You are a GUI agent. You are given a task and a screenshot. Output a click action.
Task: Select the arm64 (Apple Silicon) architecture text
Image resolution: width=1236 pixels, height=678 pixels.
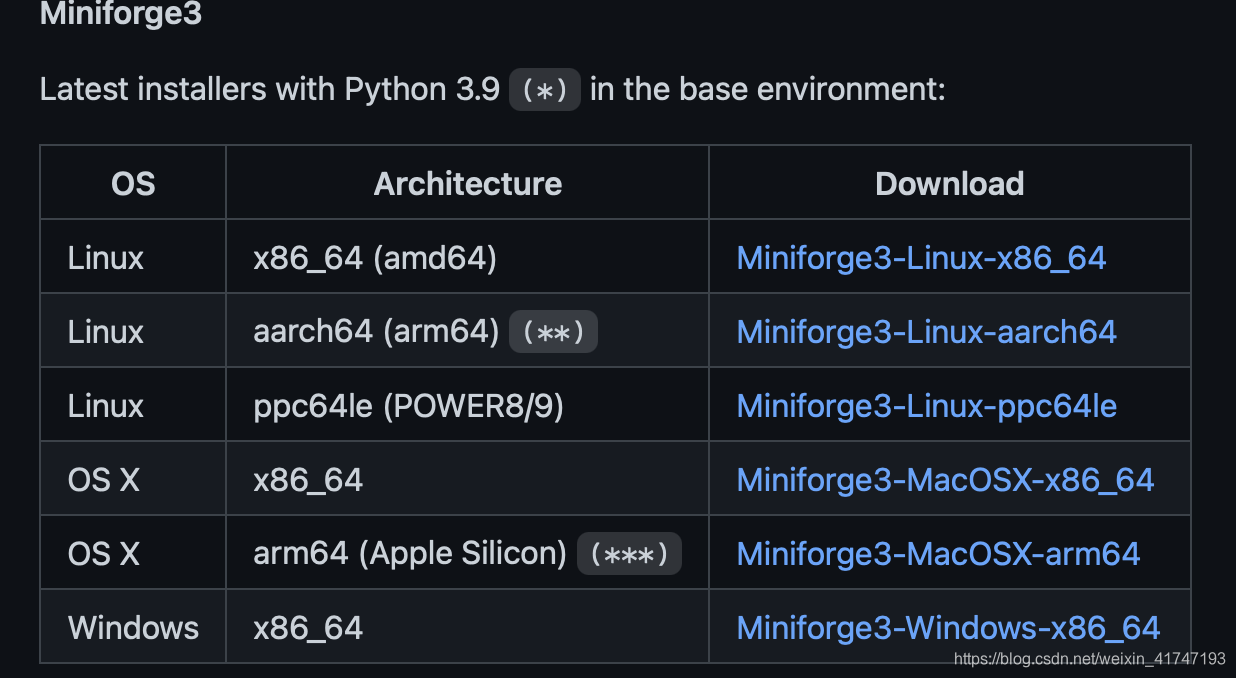410,554
